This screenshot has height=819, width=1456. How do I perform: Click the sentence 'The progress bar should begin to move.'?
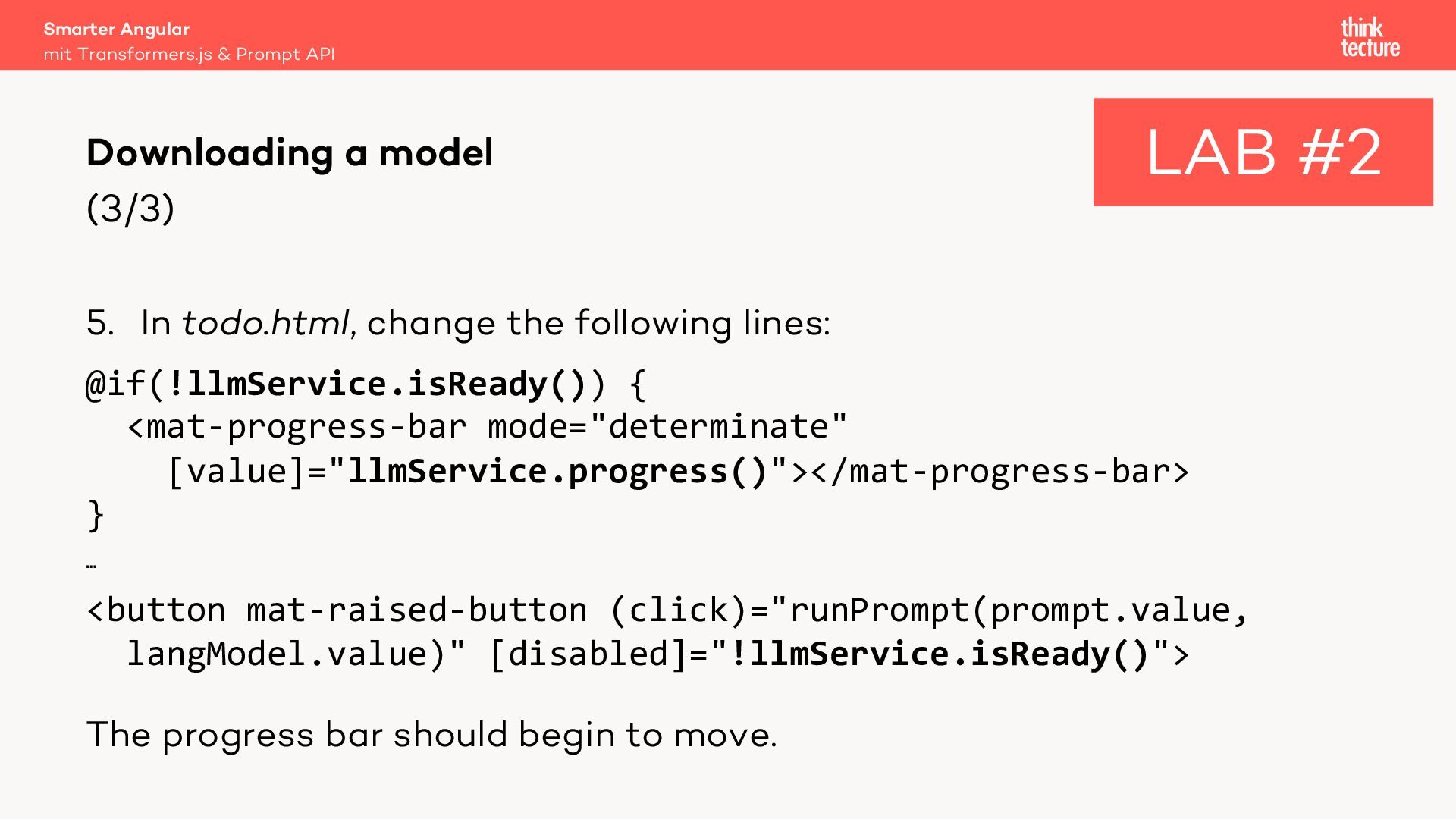pyautogui.click(x=431, y=735)
